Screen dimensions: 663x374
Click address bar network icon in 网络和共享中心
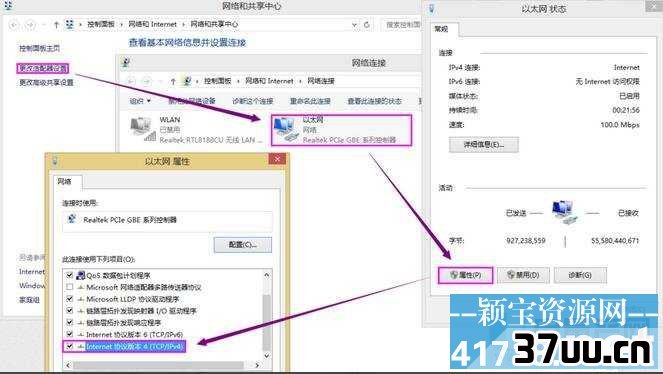tap(70, 25)
